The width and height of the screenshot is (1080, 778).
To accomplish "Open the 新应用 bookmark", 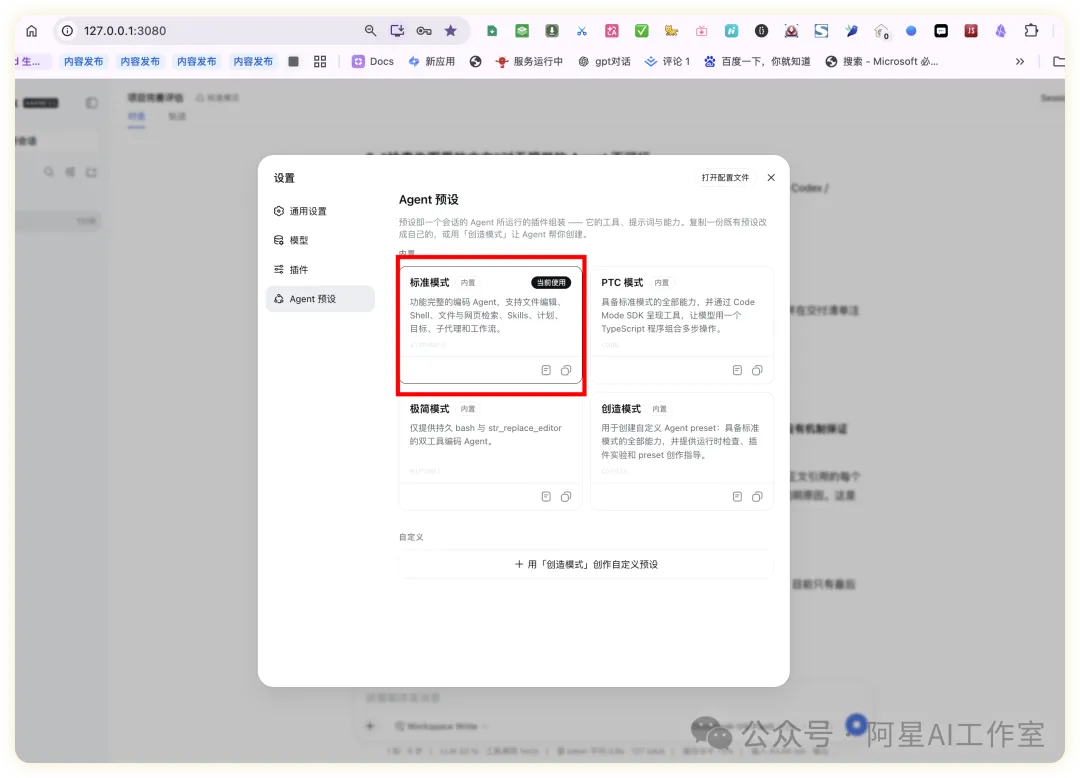I will click(432, 61).
